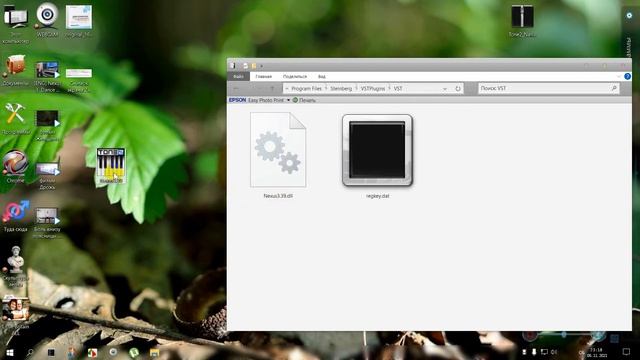Viewport: 640px width, 360px height.
Task: Open the WEBCAM desktop icon
Action: coord(47,20)
